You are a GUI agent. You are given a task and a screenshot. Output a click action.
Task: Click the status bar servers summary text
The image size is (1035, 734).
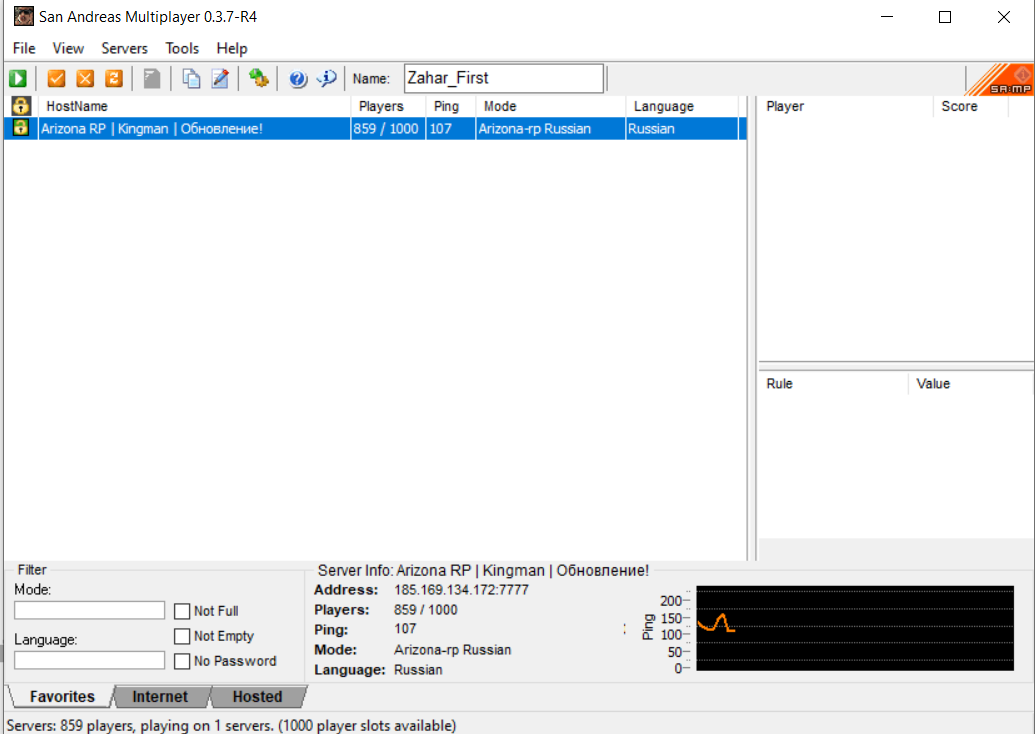[231, 725]
